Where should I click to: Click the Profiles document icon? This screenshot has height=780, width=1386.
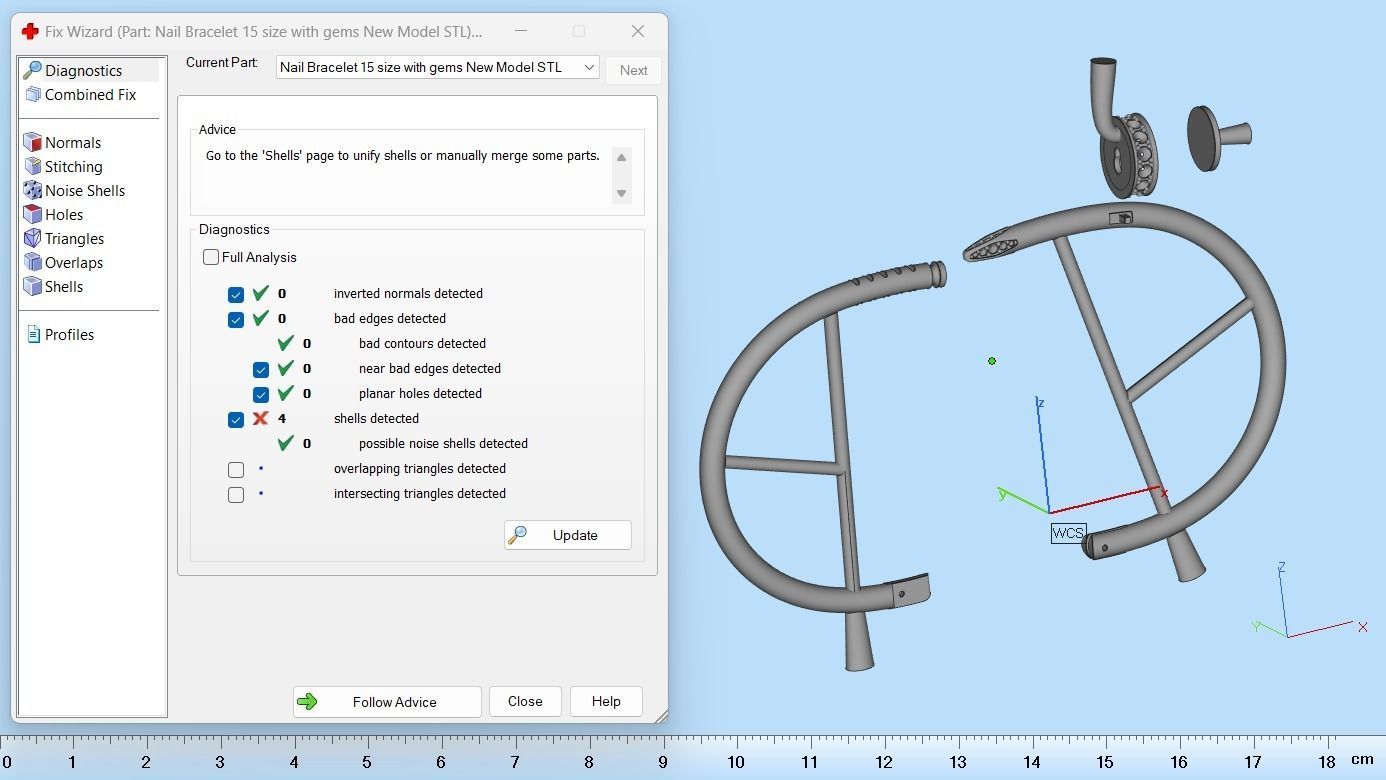tap(33, 335)
